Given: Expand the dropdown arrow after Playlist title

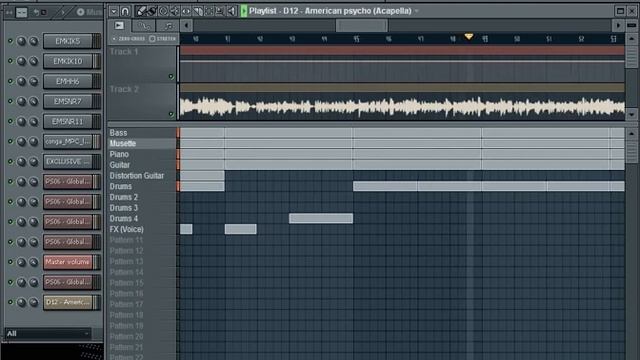Looking at the screenshot, I should click(417, 11).
